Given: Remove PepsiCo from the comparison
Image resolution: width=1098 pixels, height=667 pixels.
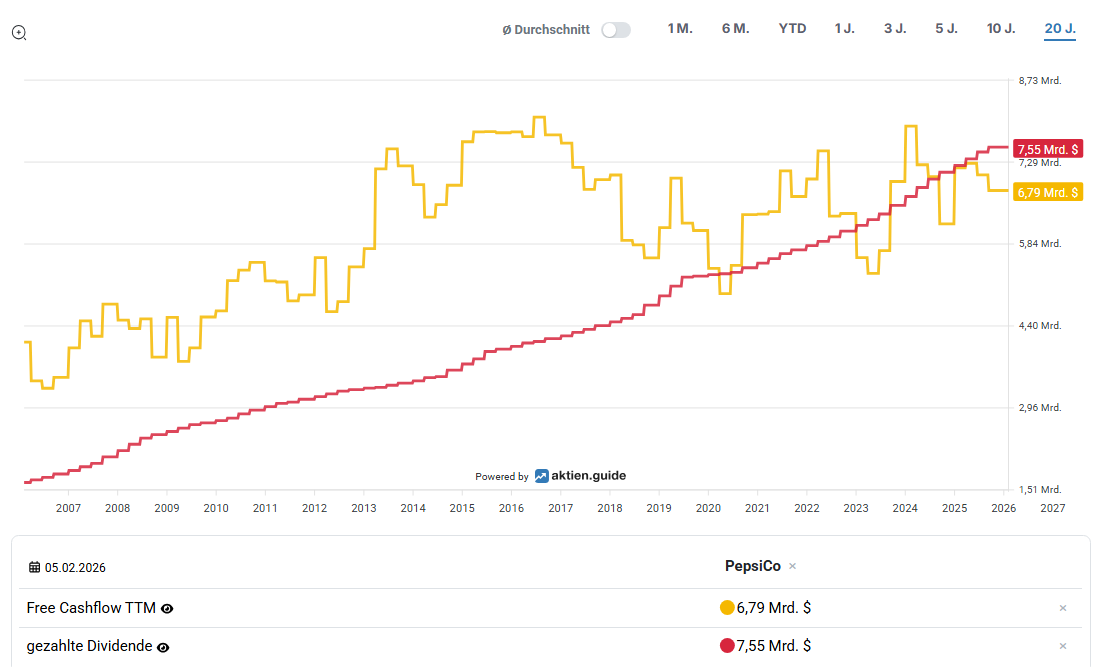Looking at the screenshot, I should [792, 566].
